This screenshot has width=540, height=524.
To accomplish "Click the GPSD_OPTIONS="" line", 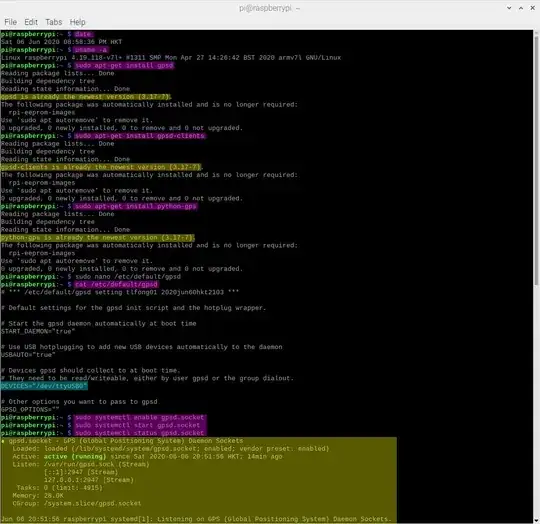I will (x=30, y=410).
